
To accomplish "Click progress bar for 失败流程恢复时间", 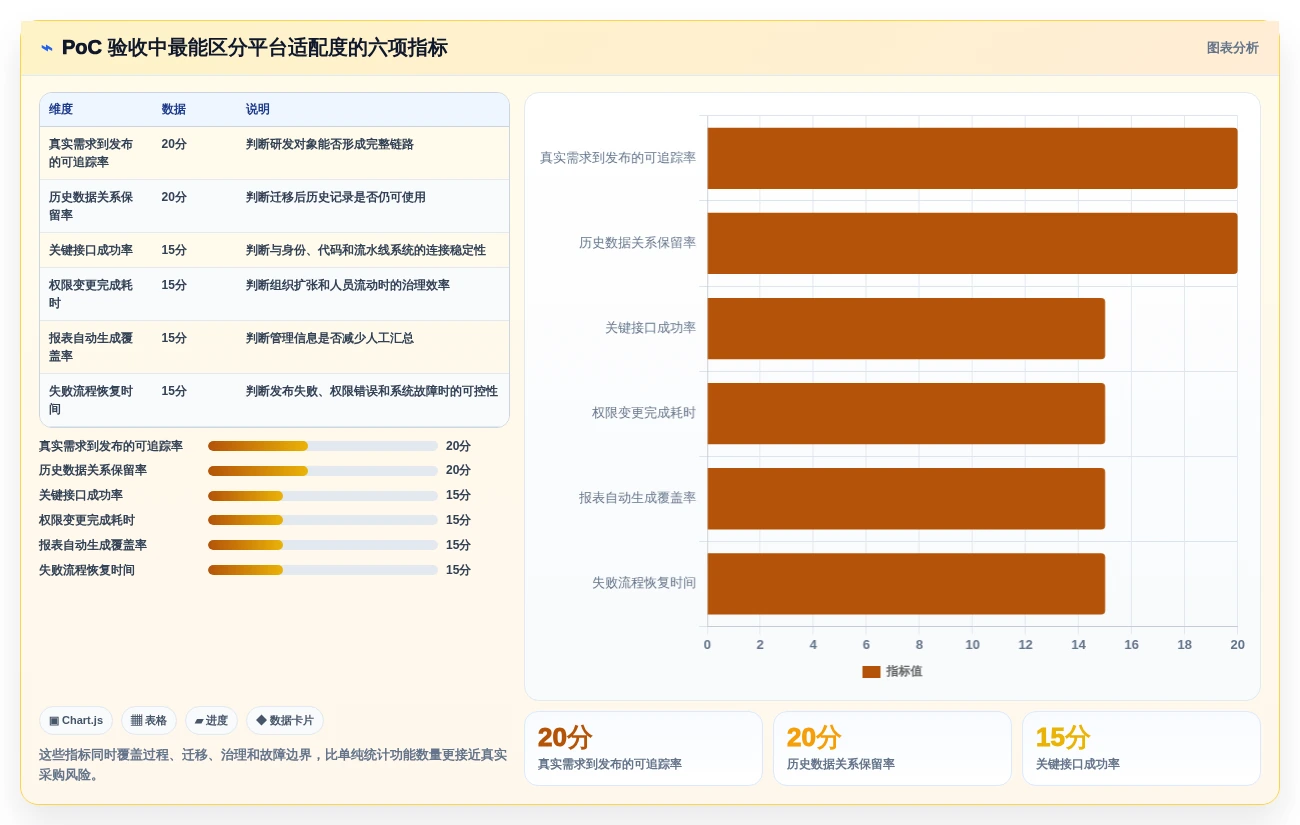I will [x=323, y=570].
